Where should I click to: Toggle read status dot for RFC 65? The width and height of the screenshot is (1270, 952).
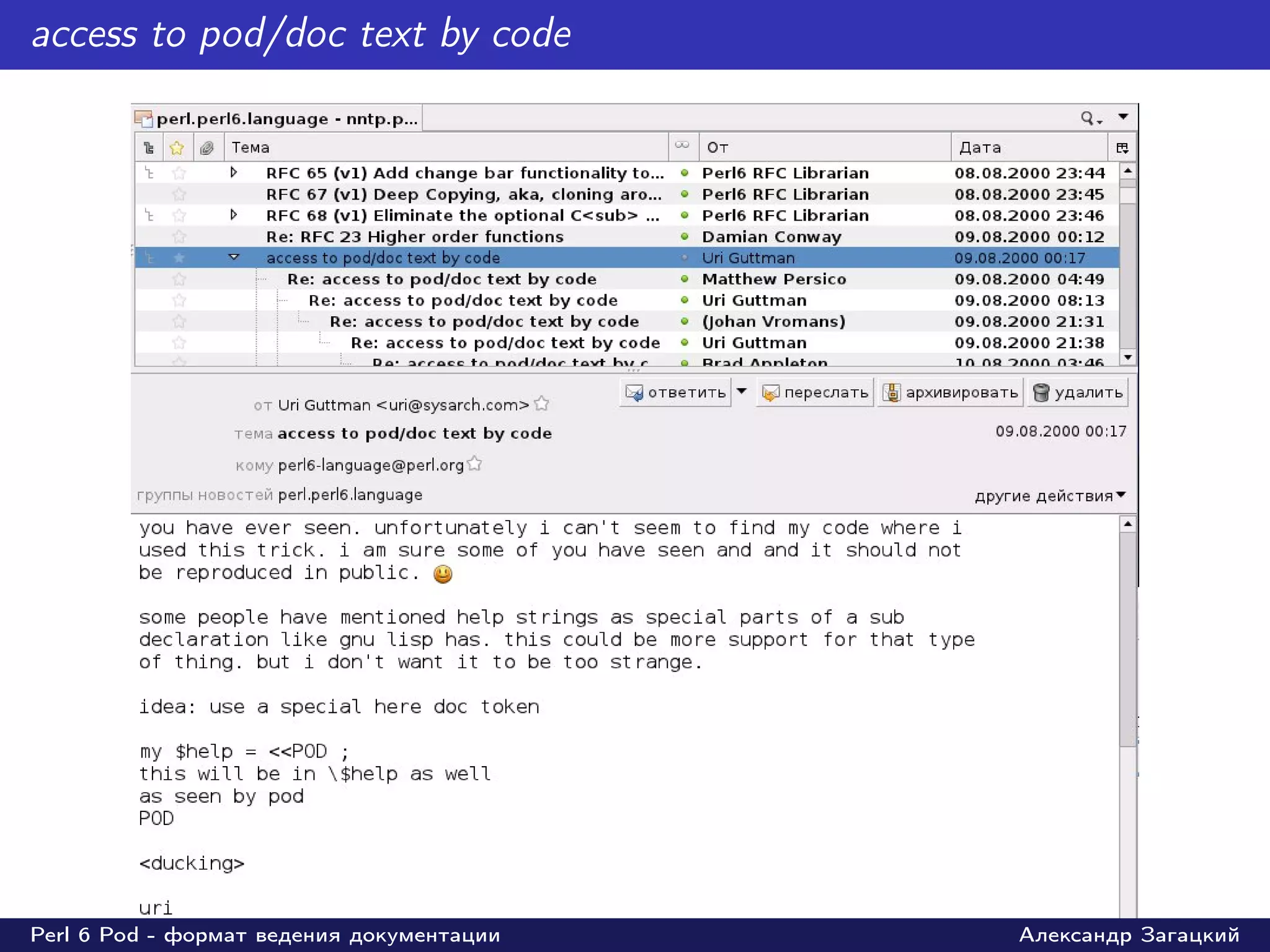[x=685, y=173]
